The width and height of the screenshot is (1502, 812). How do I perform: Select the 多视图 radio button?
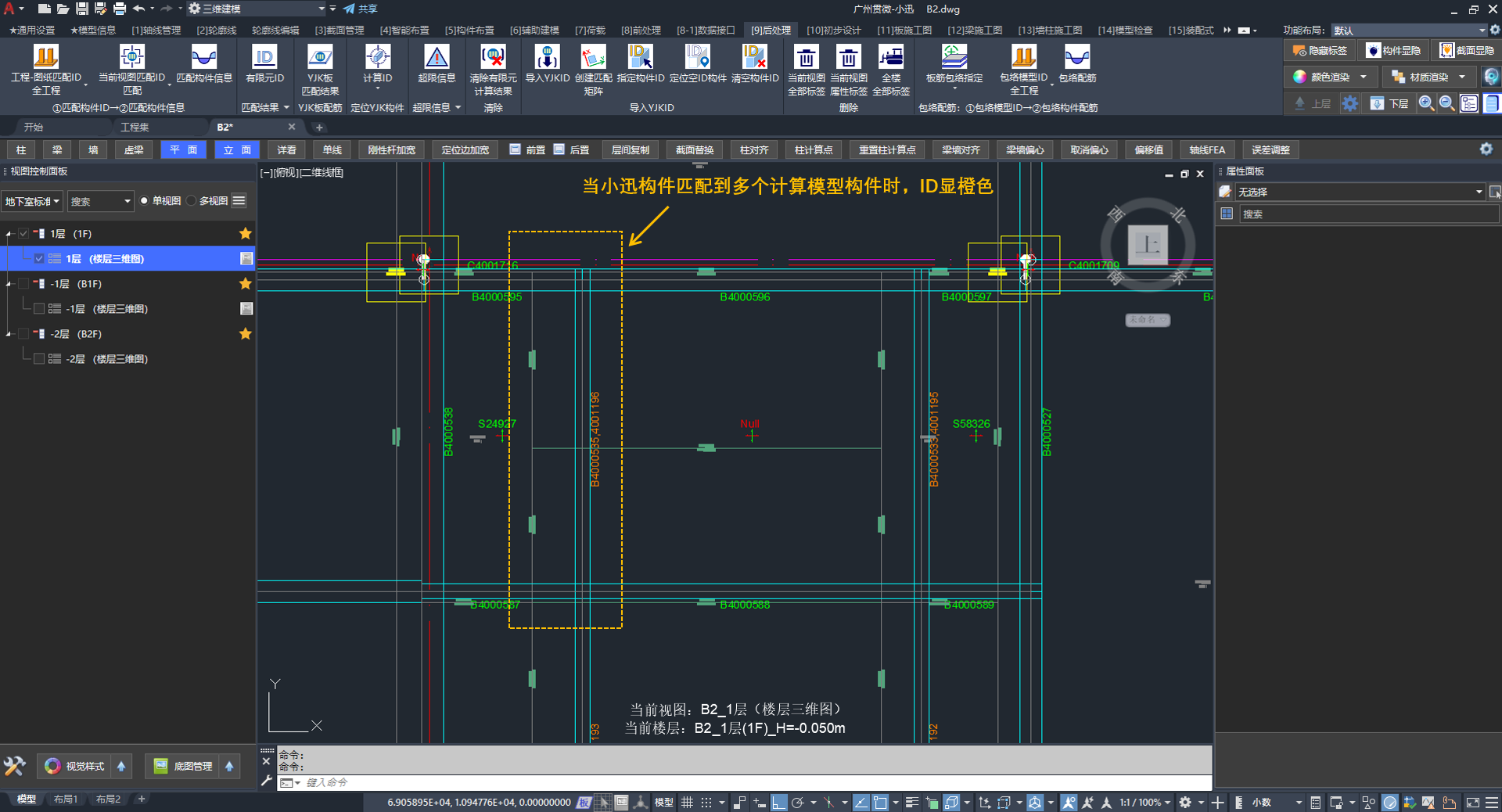coord(192,201)
